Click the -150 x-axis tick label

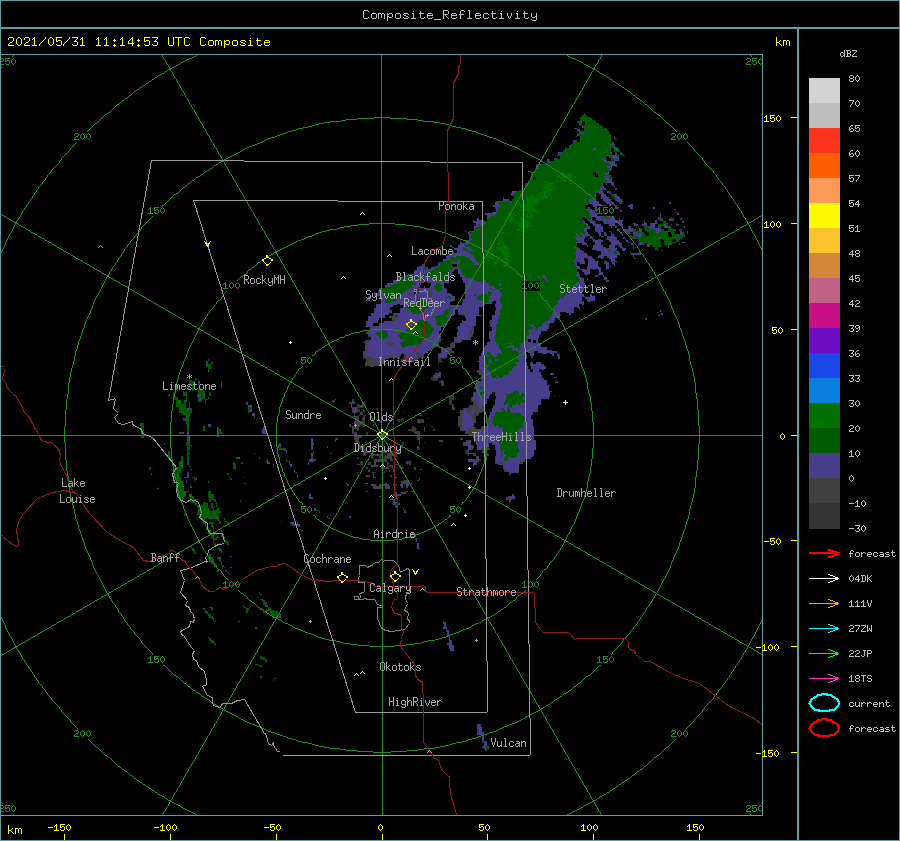(59, 827)
